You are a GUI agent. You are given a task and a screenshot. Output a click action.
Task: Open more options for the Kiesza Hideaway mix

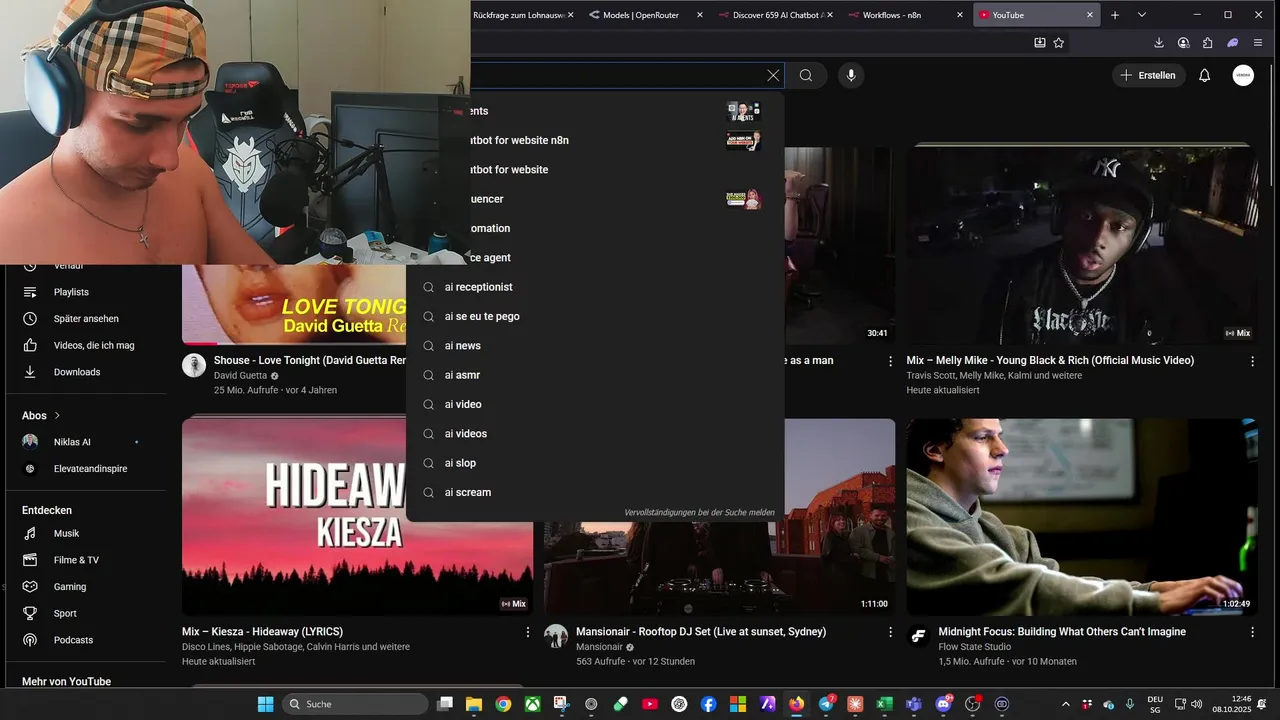click(528, 632)
